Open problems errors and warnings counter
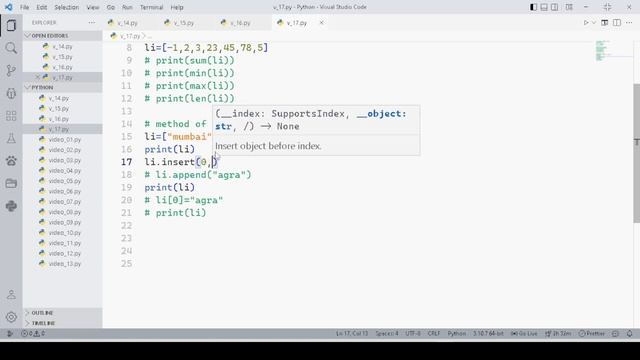 (x=33, y=333)
